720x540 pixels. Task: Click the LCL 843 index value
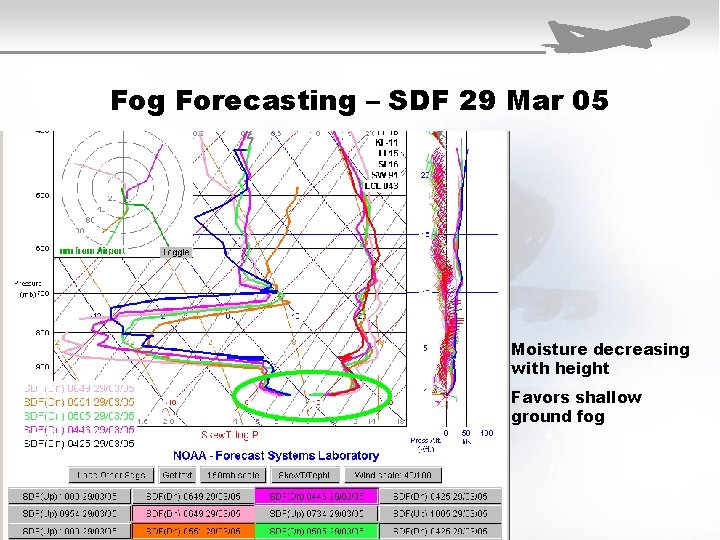click(x=381, y=186)
